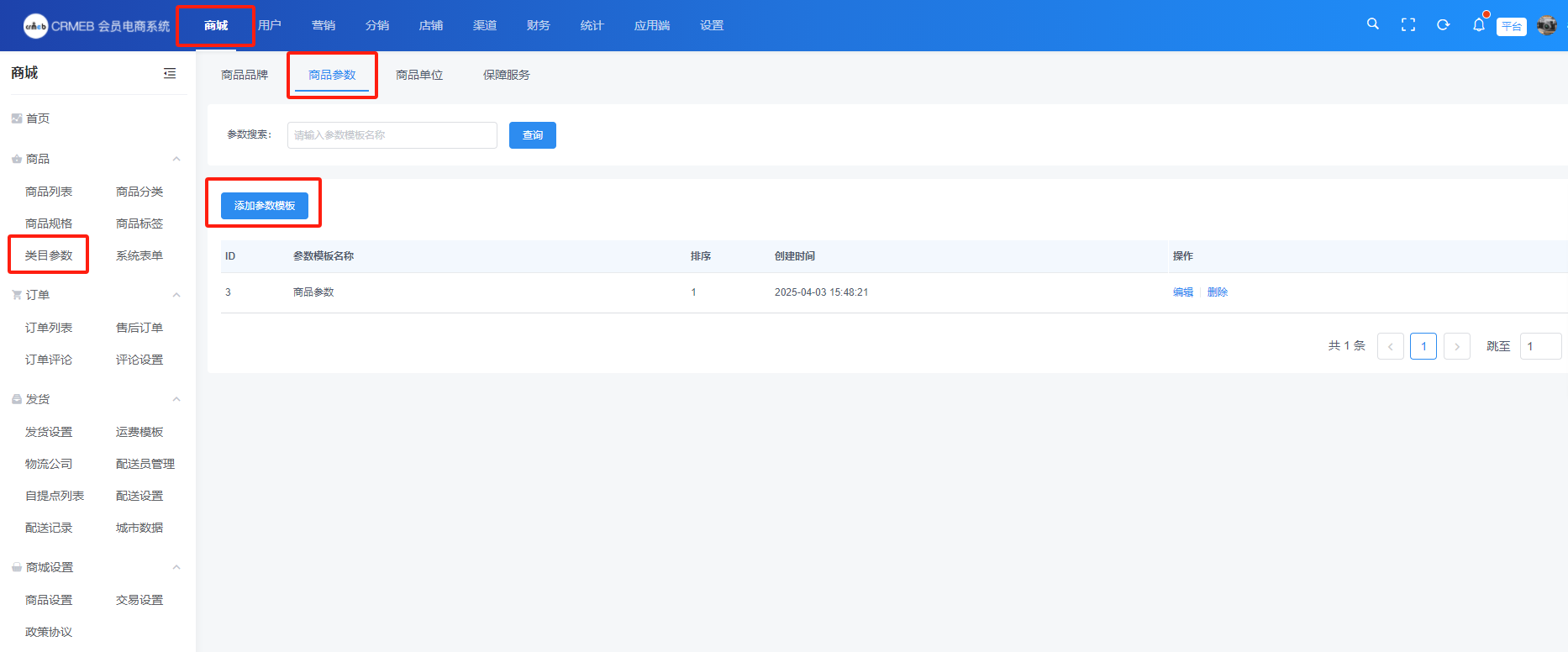Click the CRMEB logo icon
Screen dimensions: 1568x652
[35, 26]
